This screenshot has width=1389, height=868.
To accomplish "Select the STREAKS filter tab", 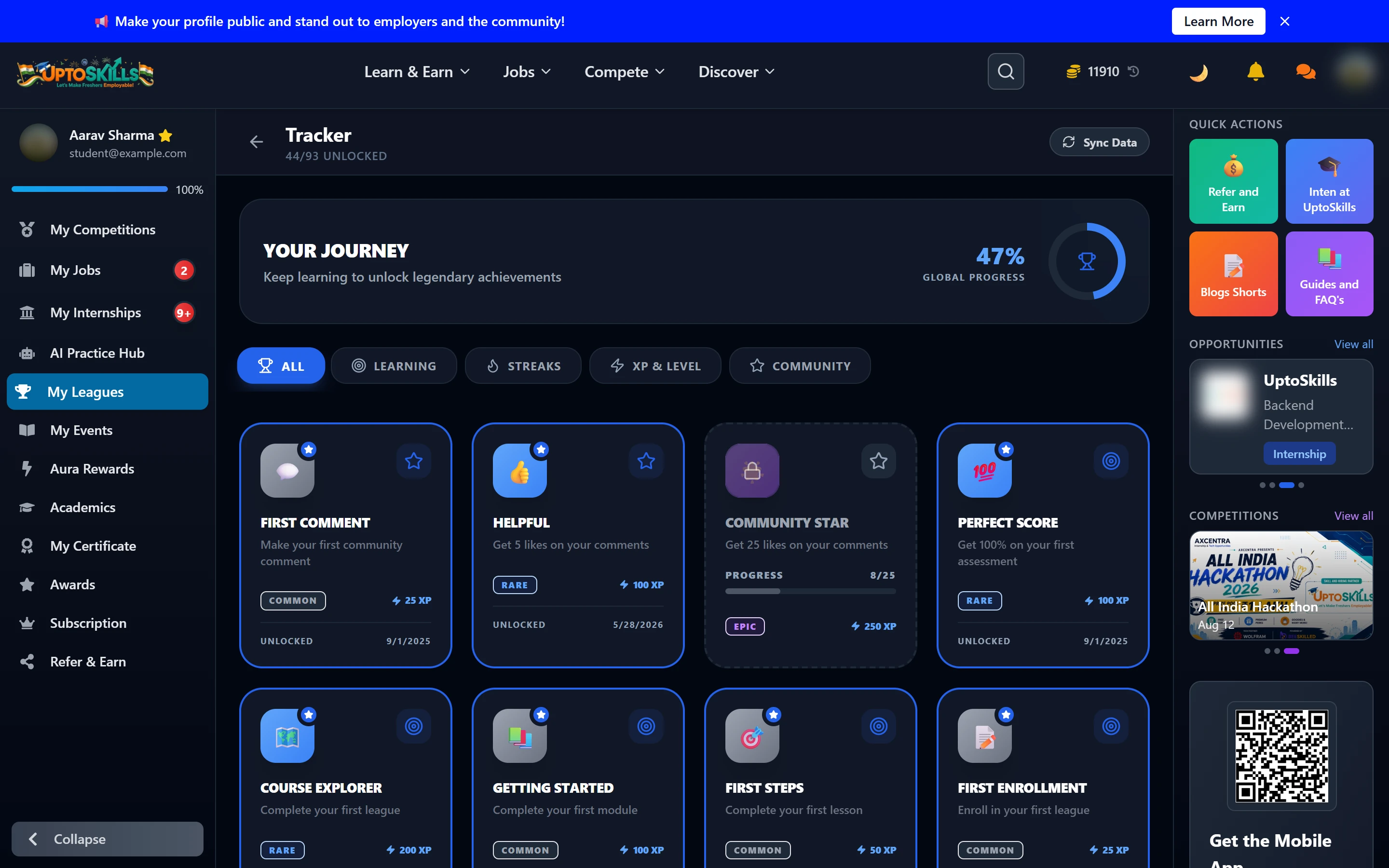I will tap(523, 366).
